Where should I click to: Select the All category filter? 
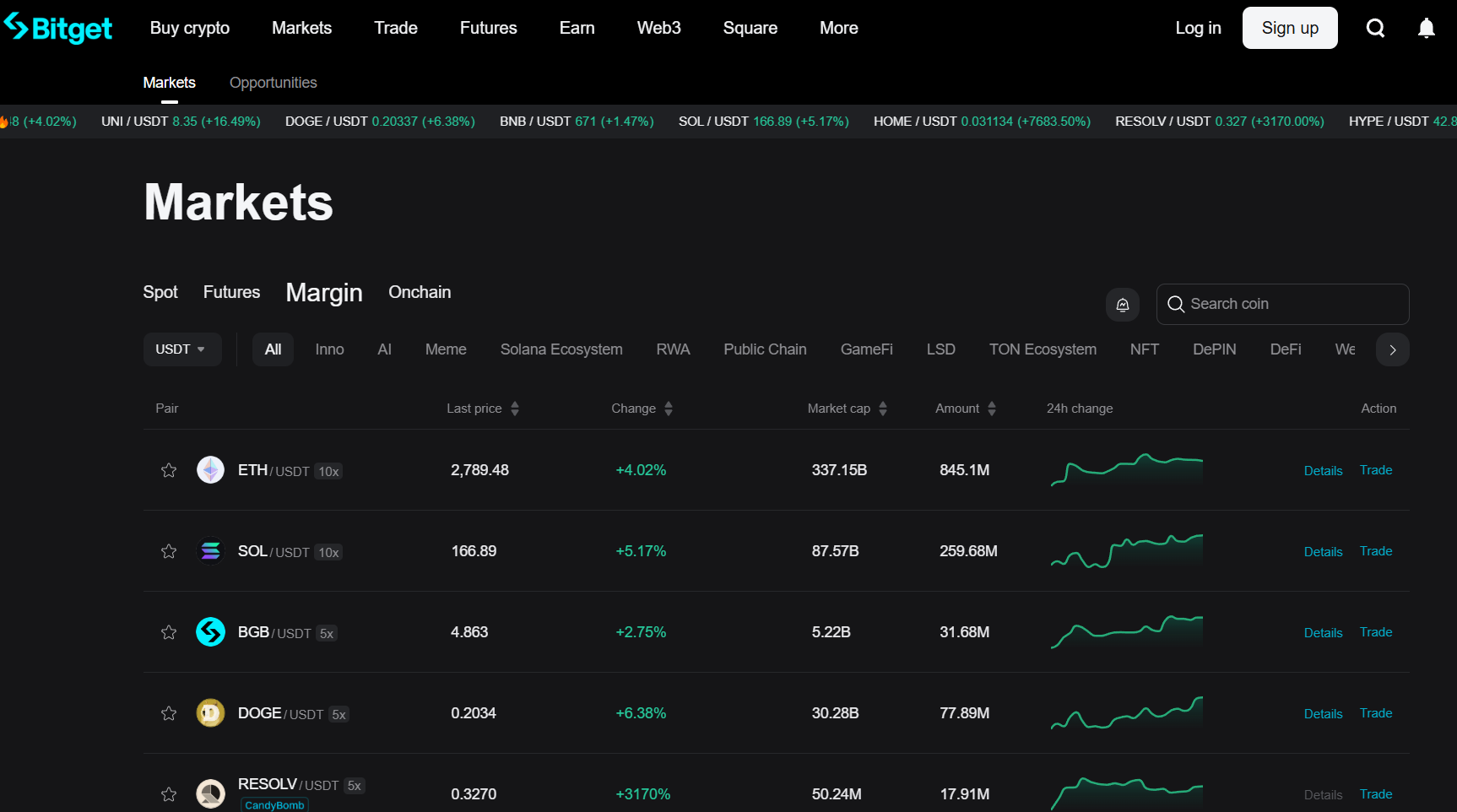point(273,349)
